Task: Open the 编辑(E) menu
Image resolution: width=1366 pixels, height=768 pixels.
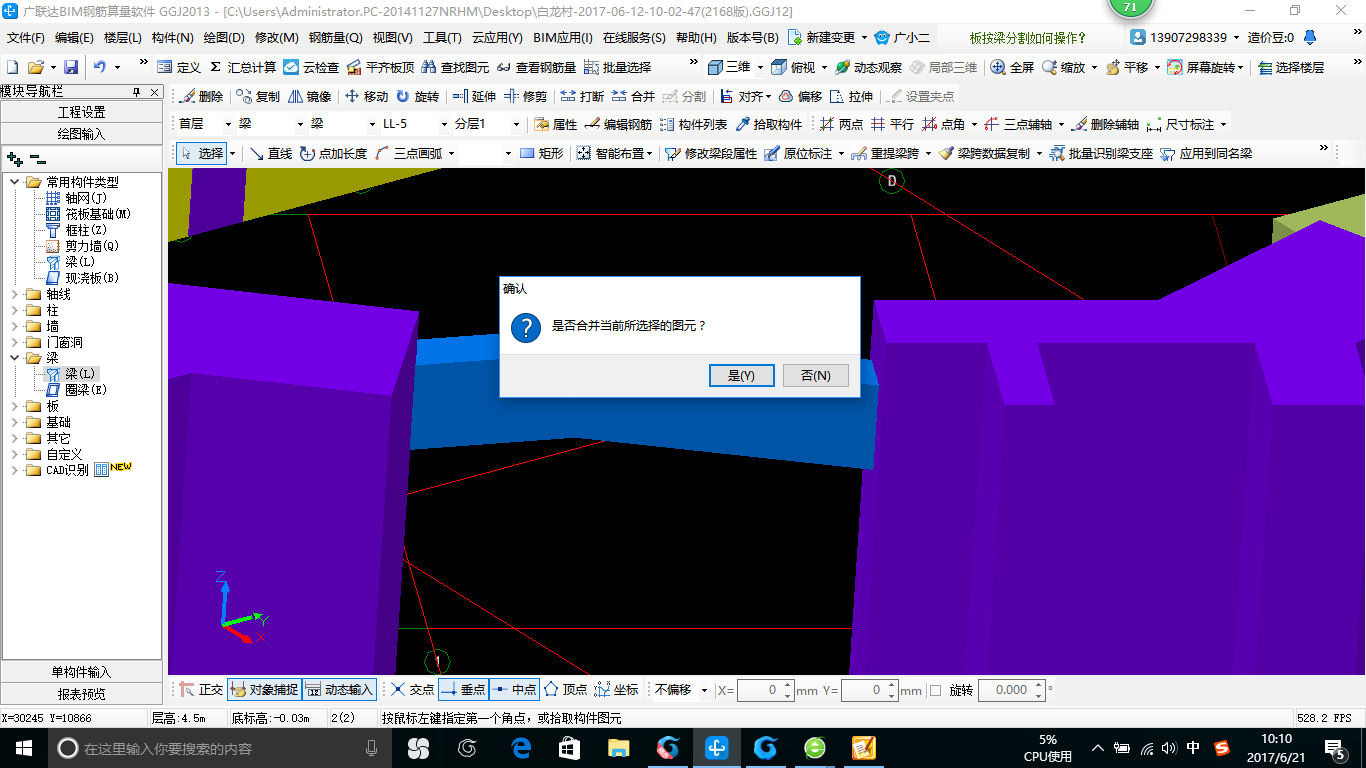Action: click(74, 38)
